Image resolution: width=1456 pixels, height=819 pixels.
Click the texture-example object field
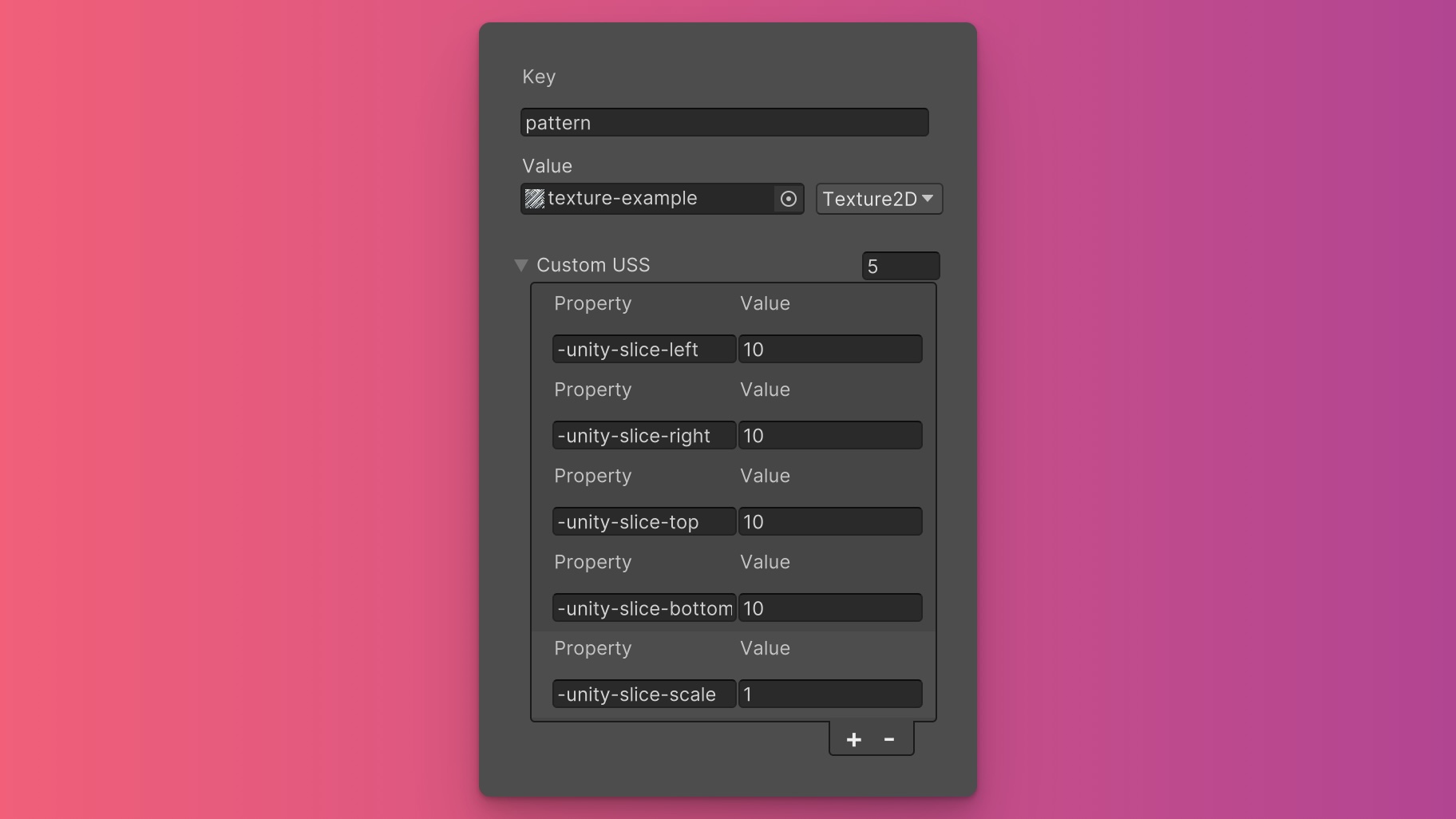pos(662,199)
